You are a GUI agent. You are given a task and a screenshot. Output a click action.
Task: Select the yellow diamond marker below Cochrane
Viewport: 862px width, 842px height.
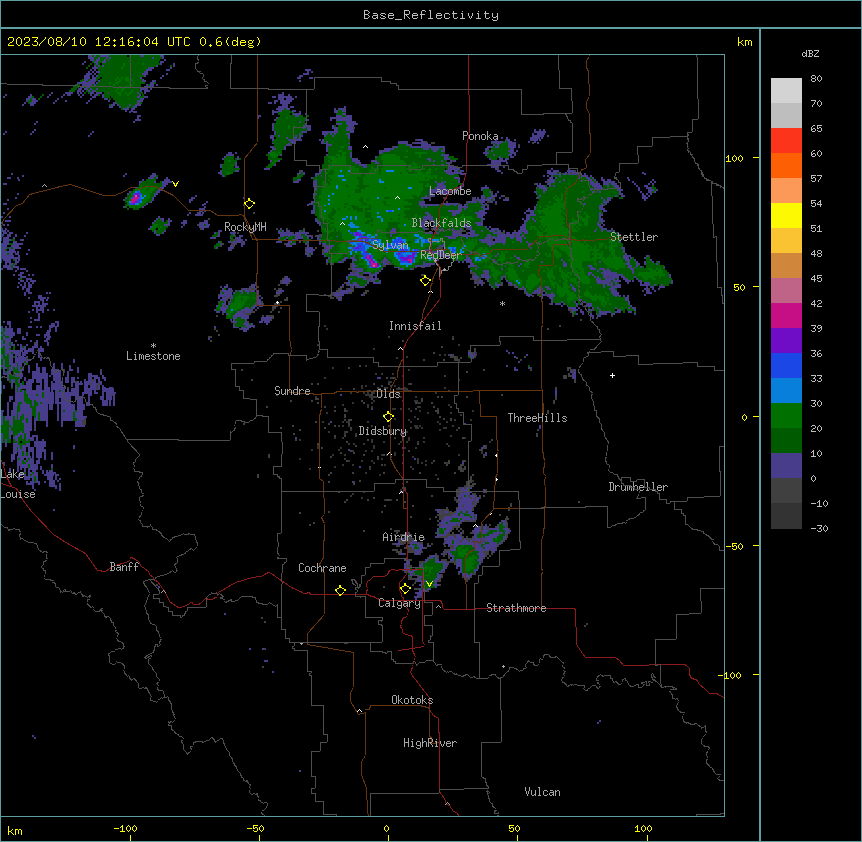[340, 590]
